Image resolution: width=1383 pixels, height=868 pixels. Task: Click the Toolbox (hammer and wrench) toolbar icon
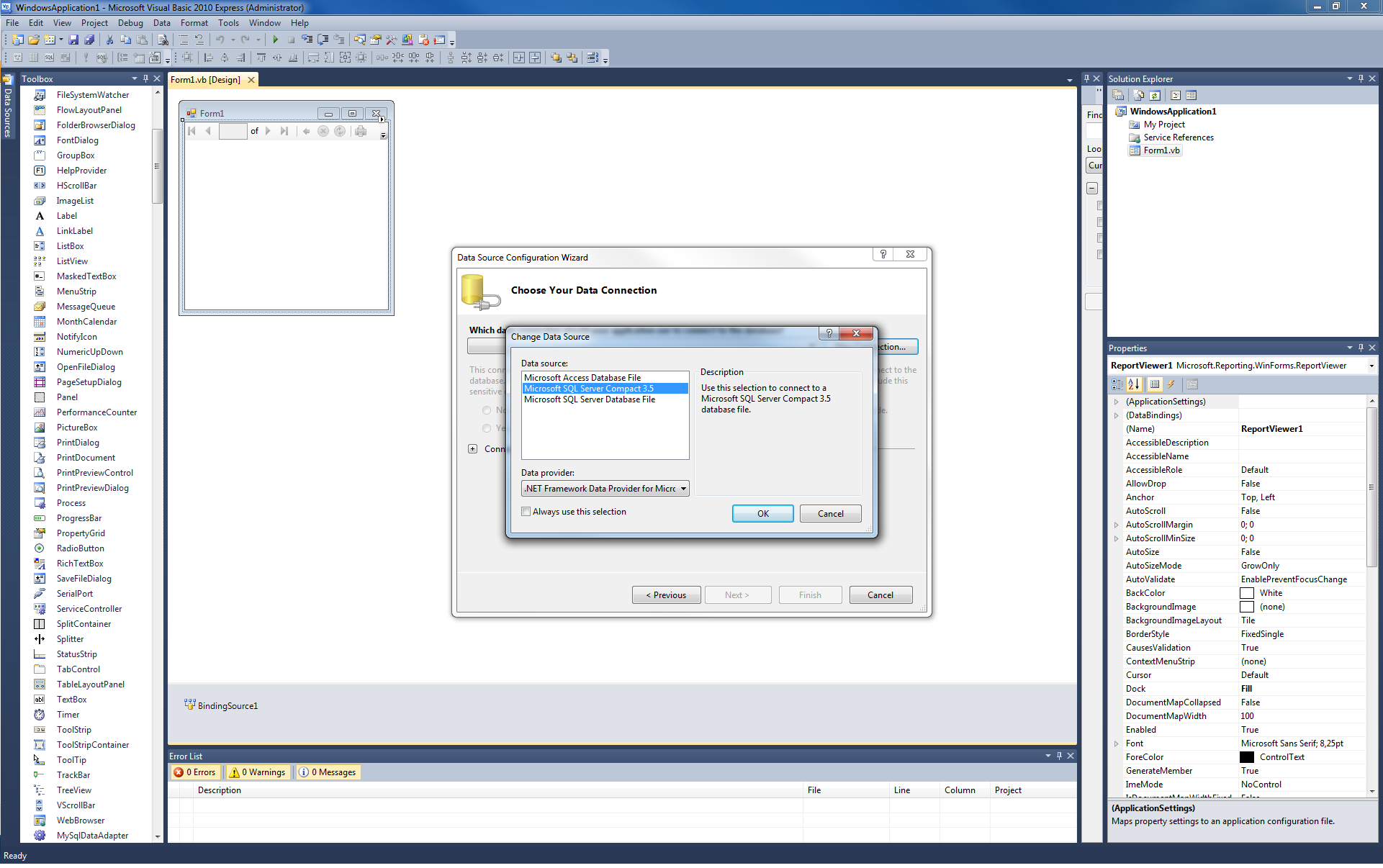[392, 40]
